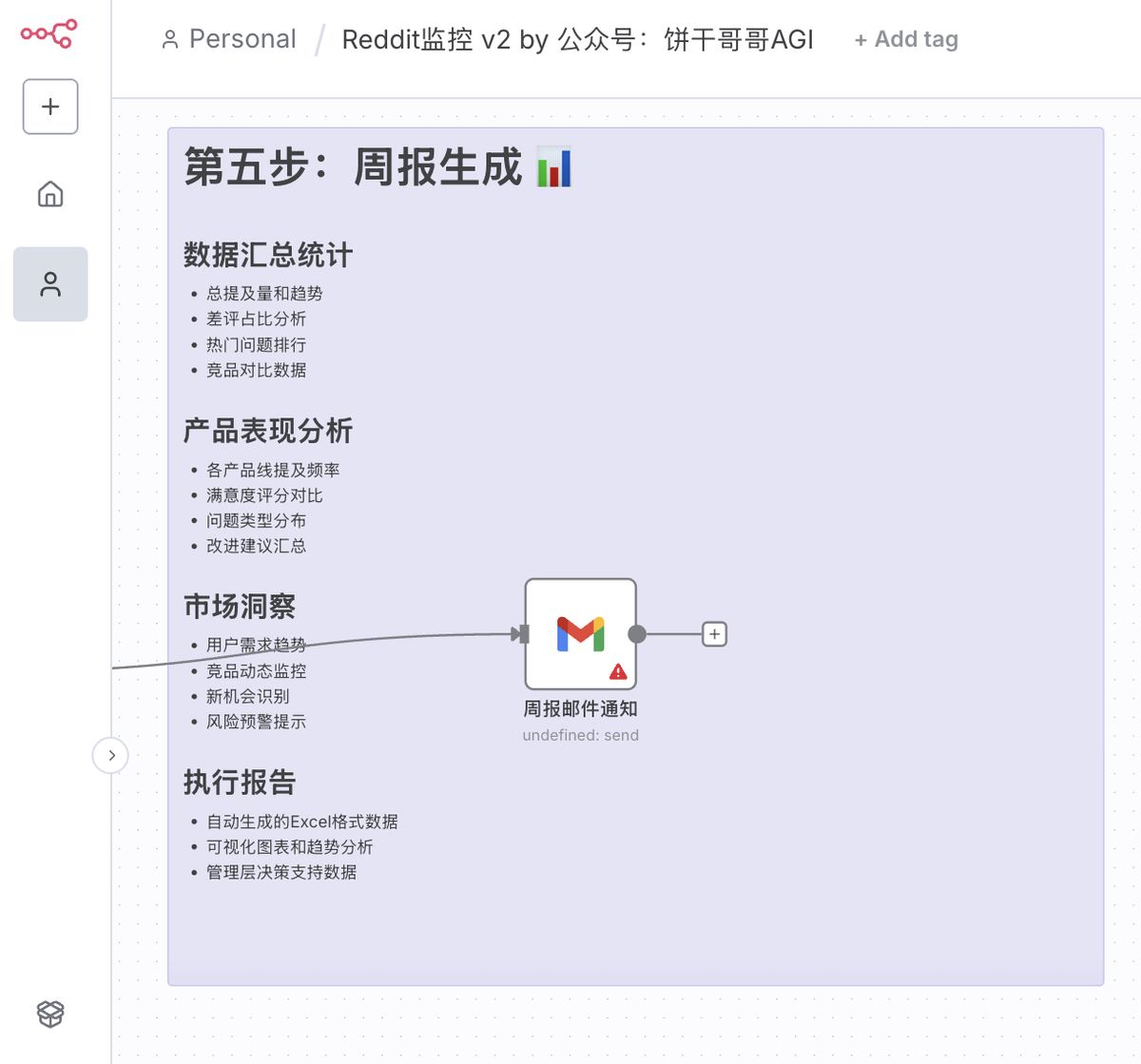This screenshot has height=1064, width=1141.
Task: Select the home icon in the left sidebar
Action: tap(49, 194)
